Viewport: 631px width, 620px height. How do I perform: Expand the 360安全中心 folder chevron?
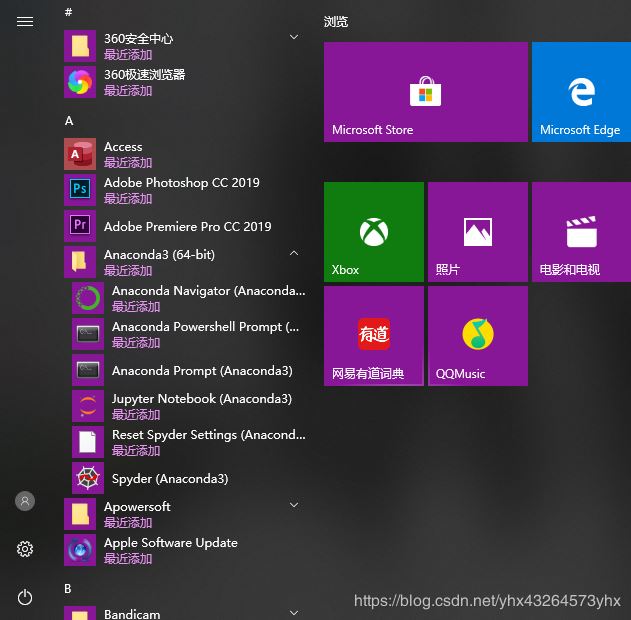coord(294,37)
